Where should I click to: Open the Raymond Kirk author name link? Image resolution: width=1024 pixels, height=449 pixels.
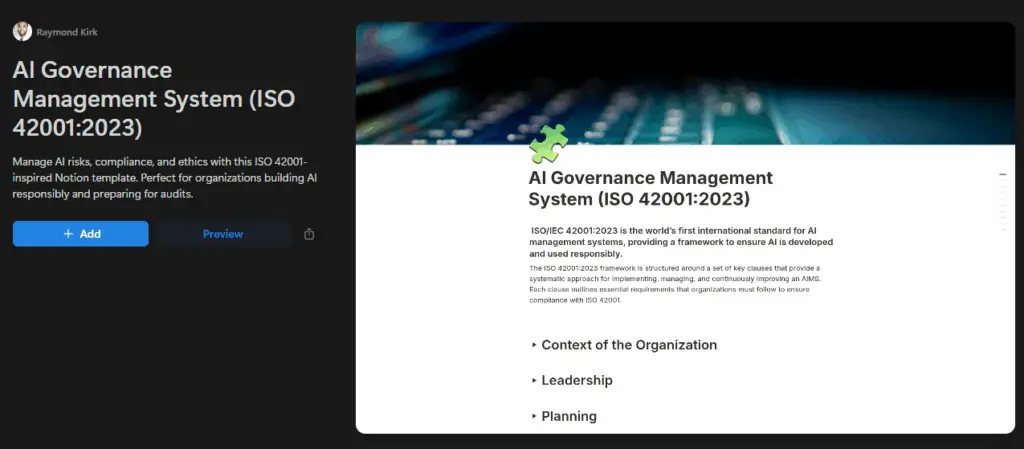click(x=67, y=32)
